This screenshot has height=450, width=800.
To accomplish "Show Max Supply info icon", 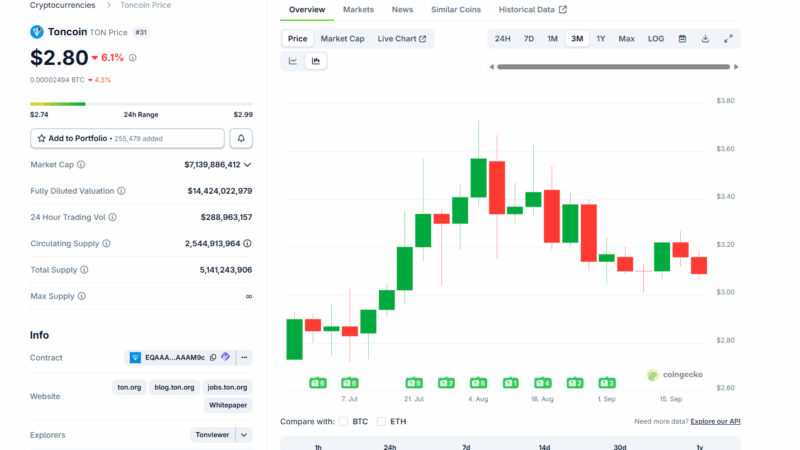I will click(82, 296).
